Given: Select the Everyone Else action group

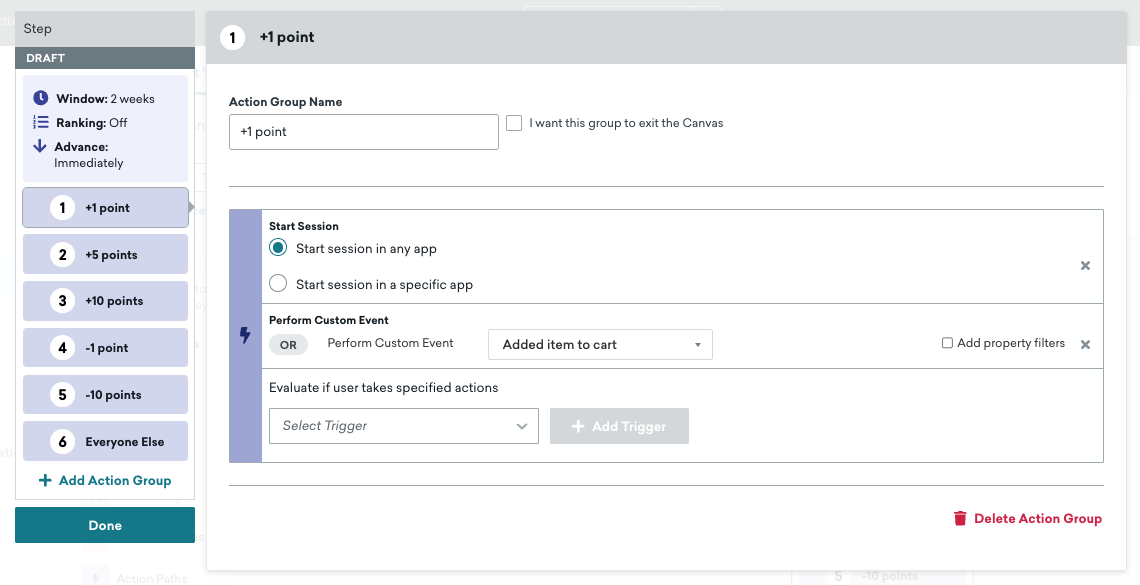Looking at the screenshot, I should click(105, 441).
